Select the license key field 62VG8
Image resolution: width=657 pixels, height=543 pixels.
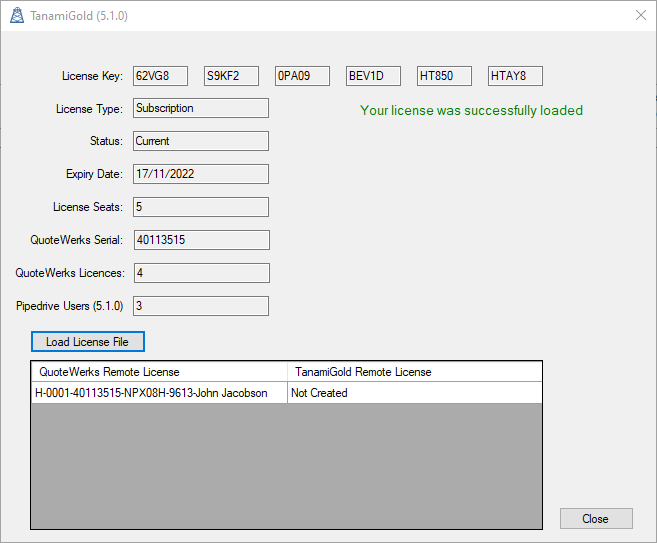pyautogui.click(x=160, y=76)
